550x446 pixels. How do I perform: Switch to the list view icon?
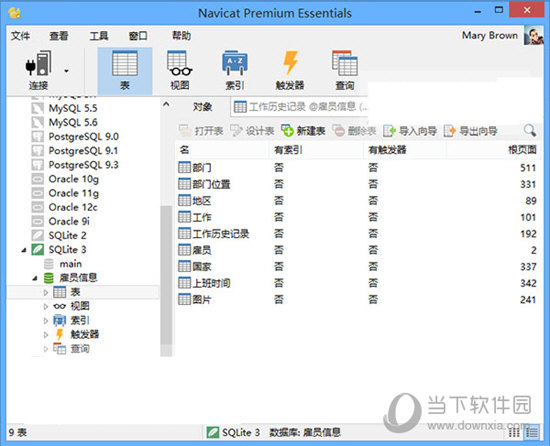[532, 432]
